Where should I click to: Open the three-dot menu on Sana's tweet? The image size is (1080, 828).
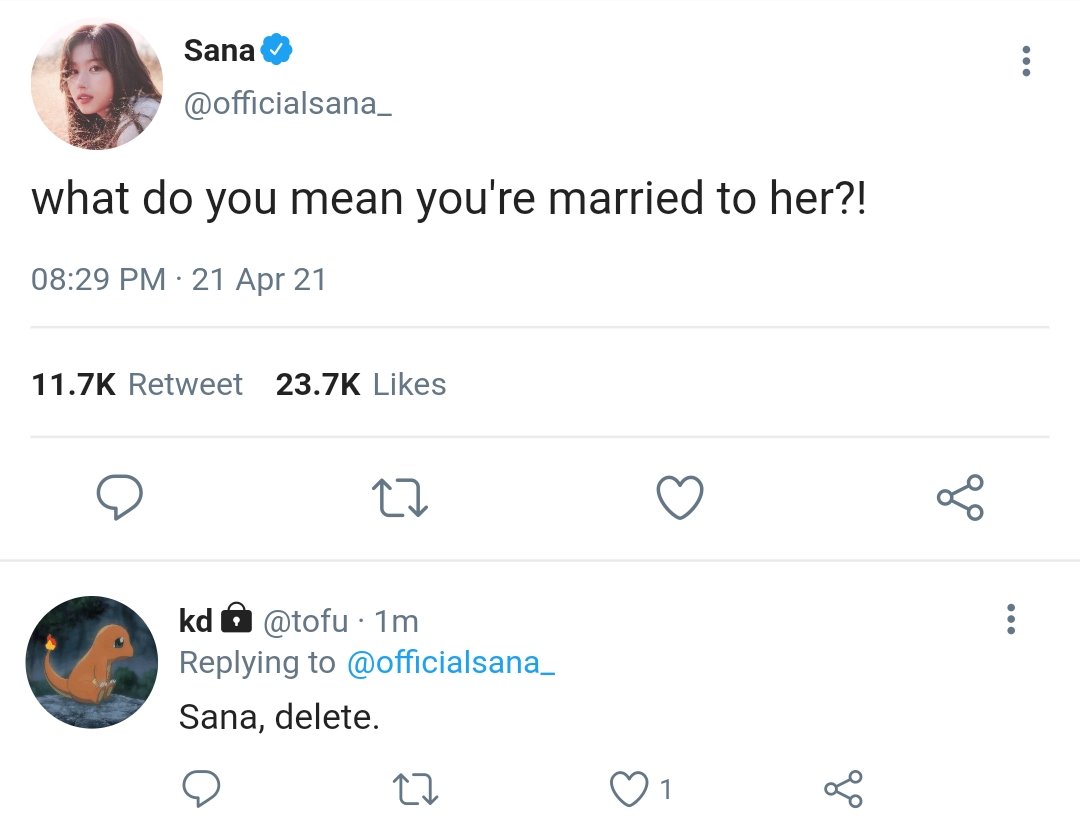[1026, 61]
